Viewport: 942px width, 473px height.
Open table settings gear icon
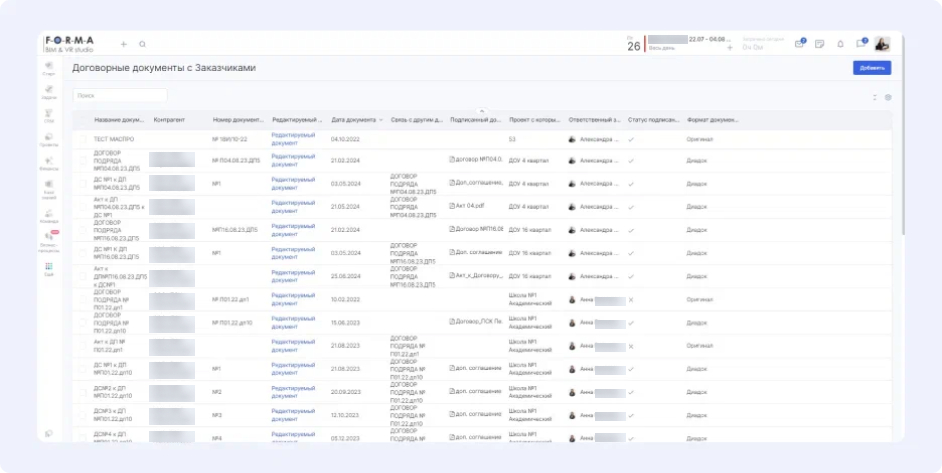pos(887,97)
